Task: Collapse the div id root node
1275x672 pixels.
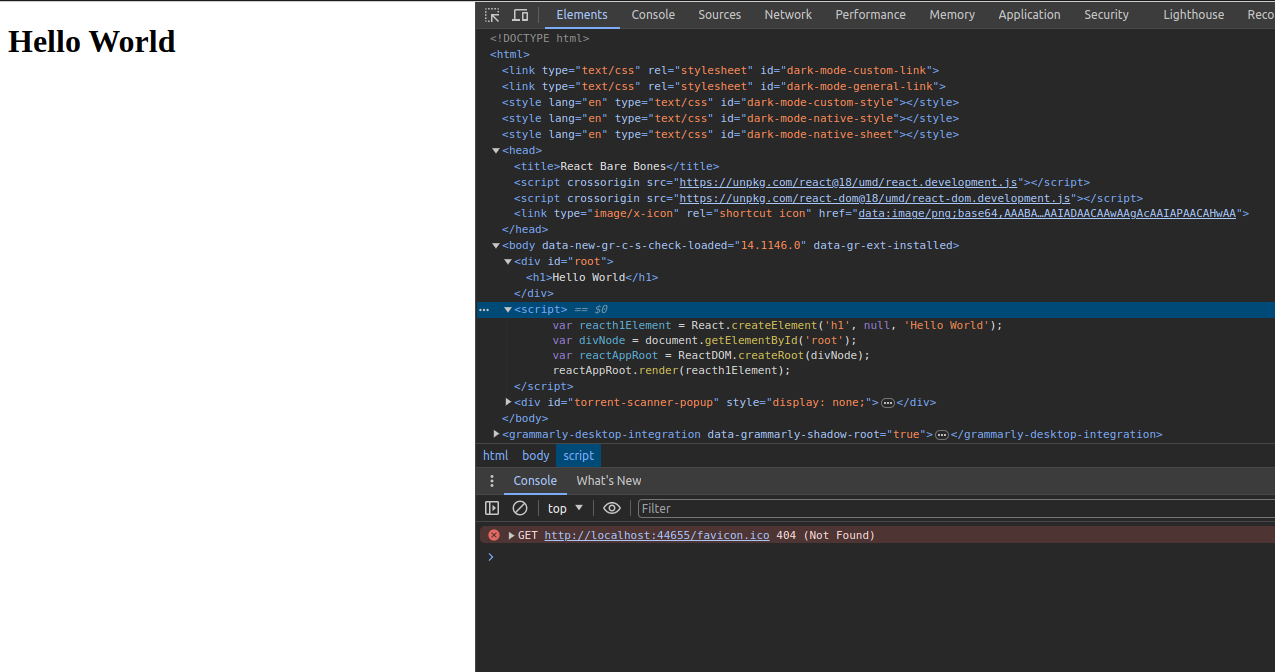Action: [508, 261]
